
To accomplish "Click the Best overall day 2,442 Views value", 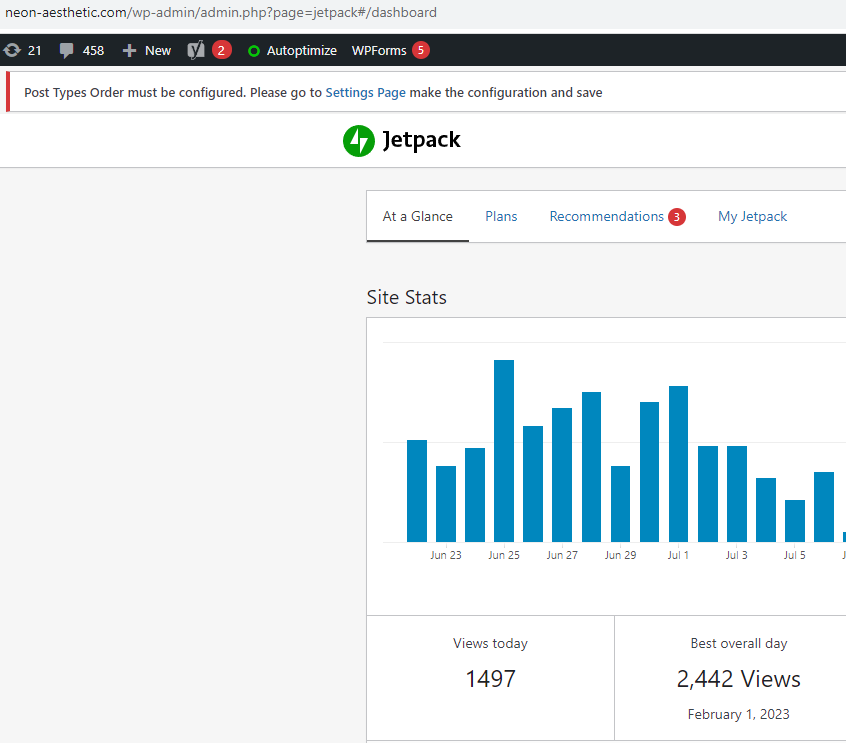I will [x=739, y=679].
